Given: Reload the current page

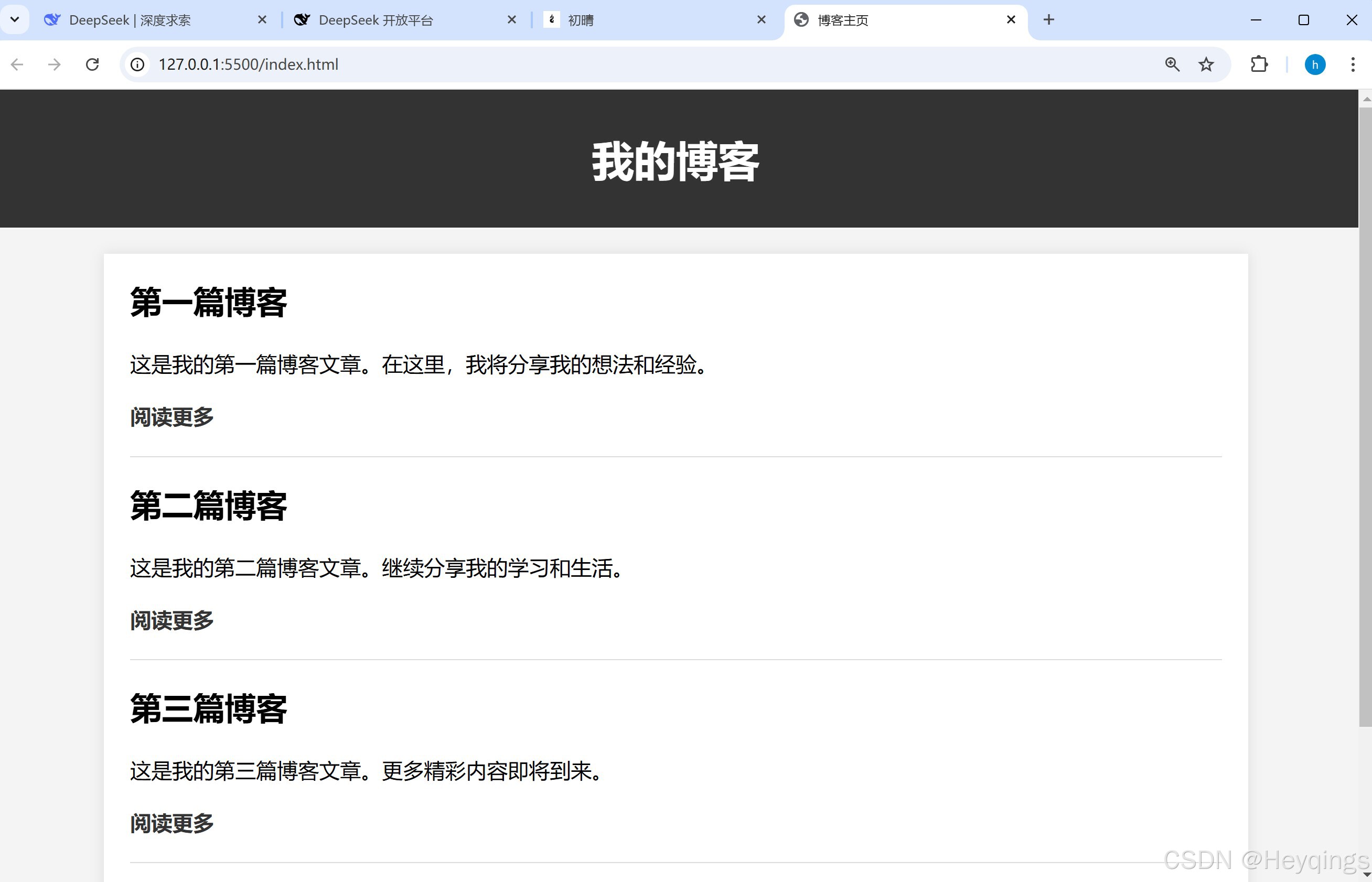Looking at the screenshot, I should 92,64.
